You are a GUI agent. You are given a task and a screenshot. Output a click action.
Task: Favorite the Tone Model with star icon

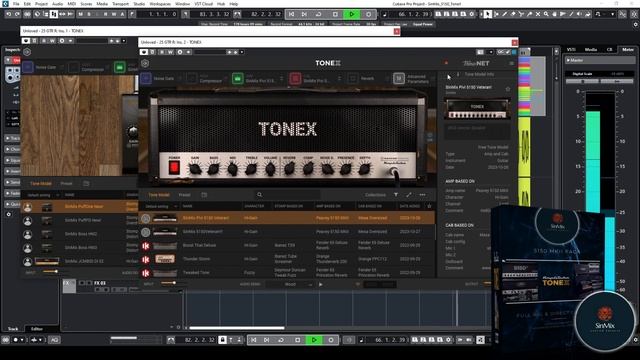coord(508,89)
